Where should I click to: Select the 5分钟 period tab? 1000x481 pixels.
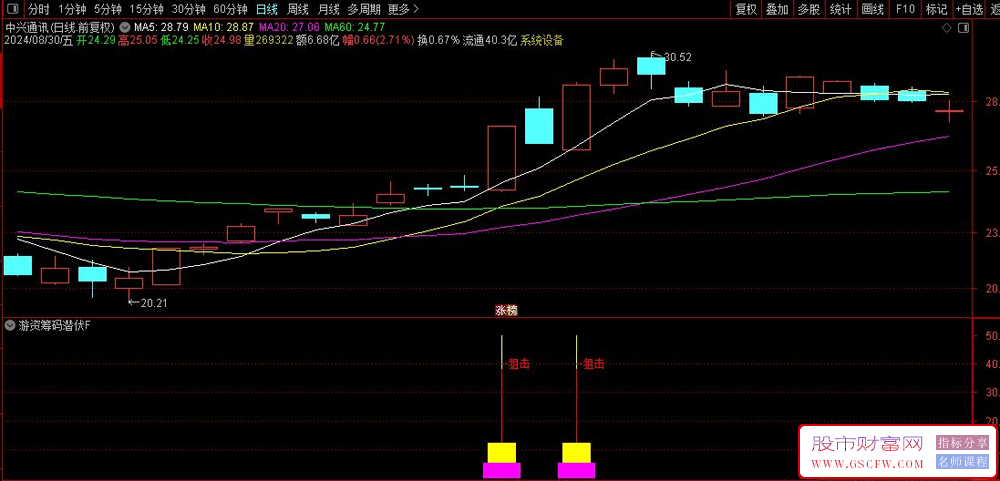[107, 9]
